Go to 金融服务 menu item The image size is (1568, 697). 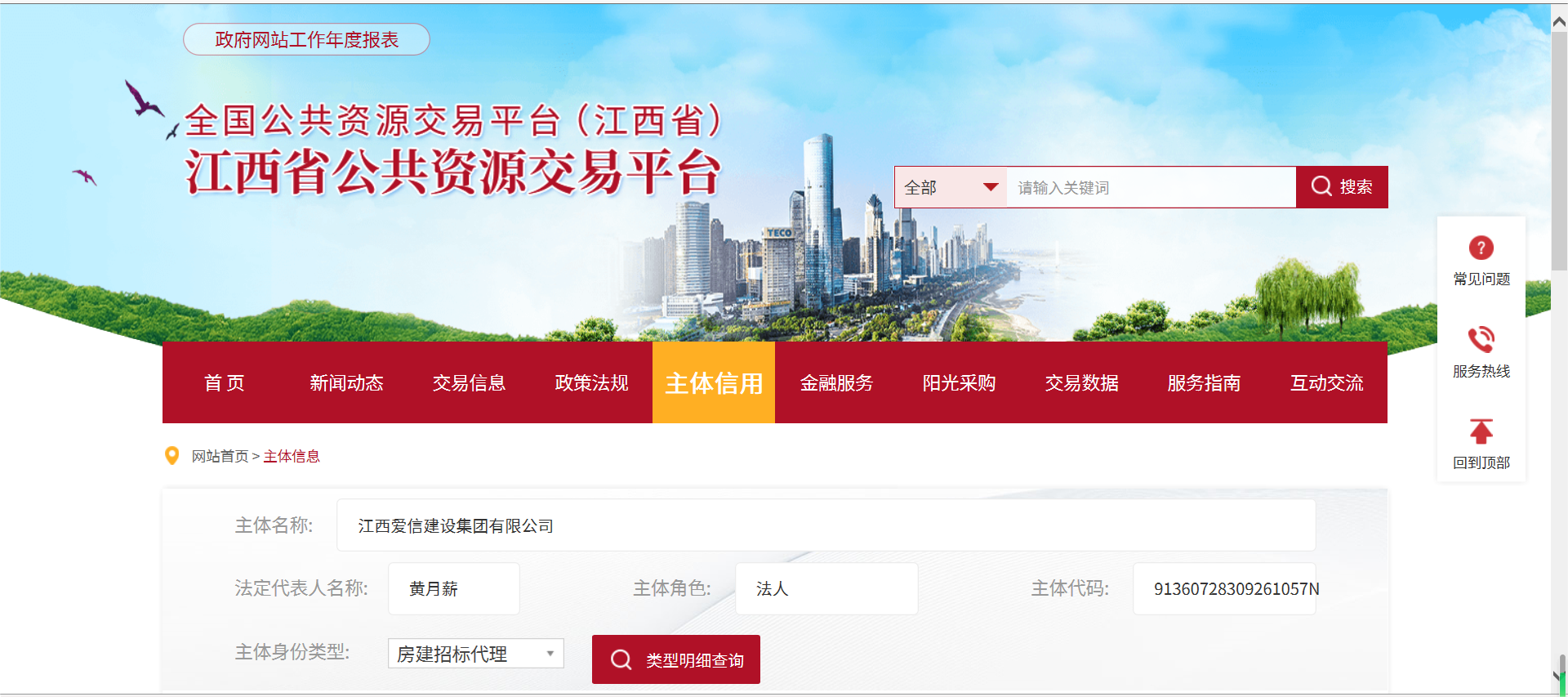point(836,382)
